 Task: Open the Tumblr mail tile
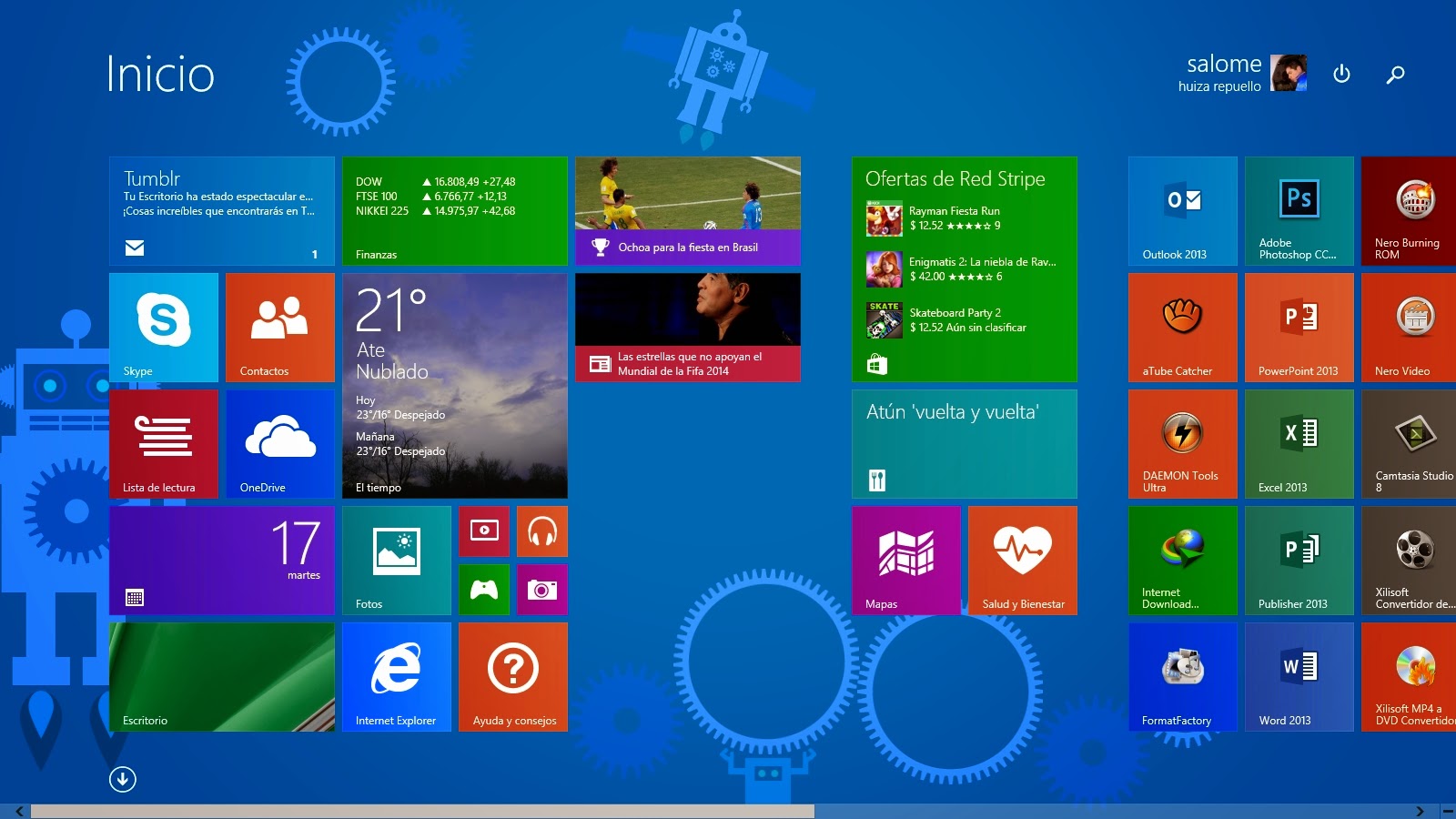click(222, 211)
